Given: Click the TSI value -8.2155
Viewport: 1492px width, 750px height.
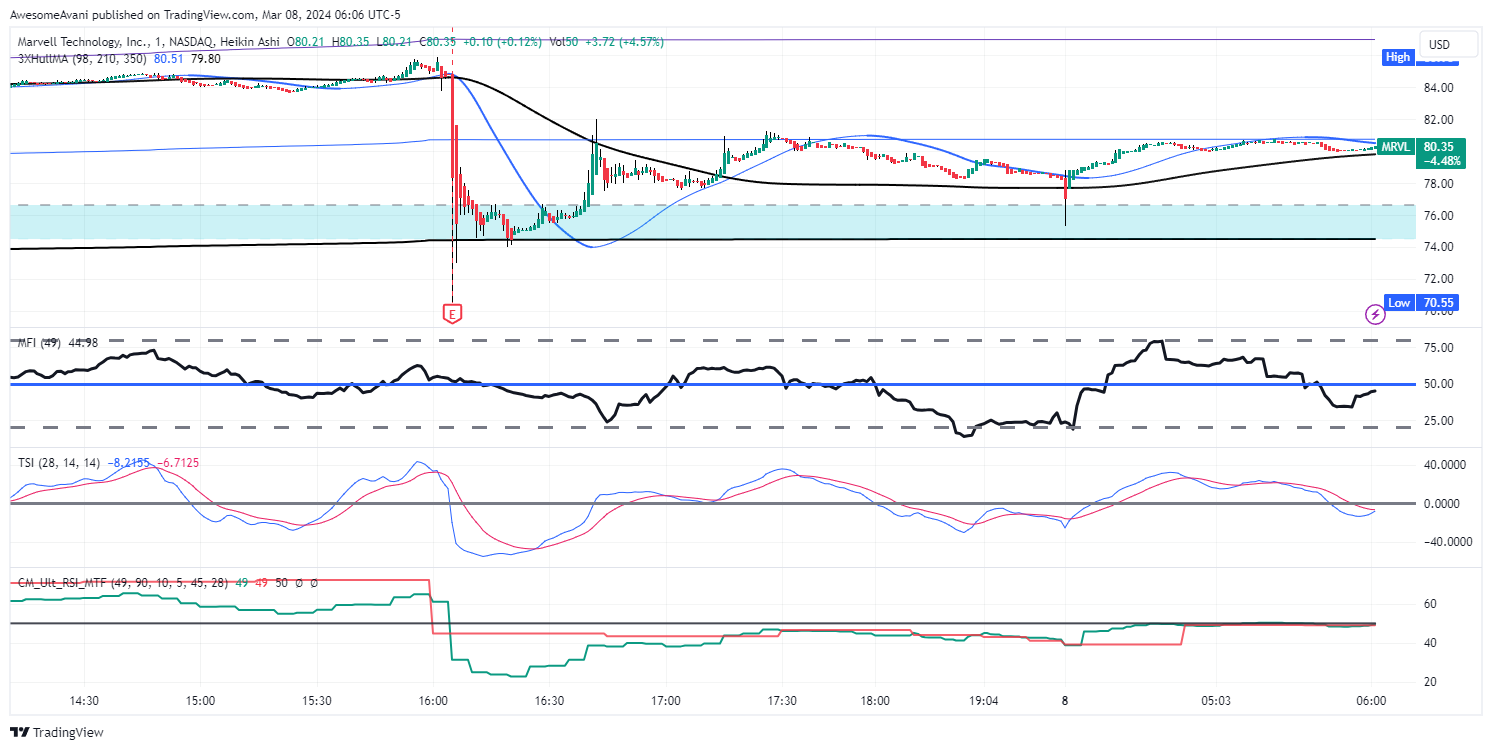Looking at the screenshot, I should (x=127, y=463).
